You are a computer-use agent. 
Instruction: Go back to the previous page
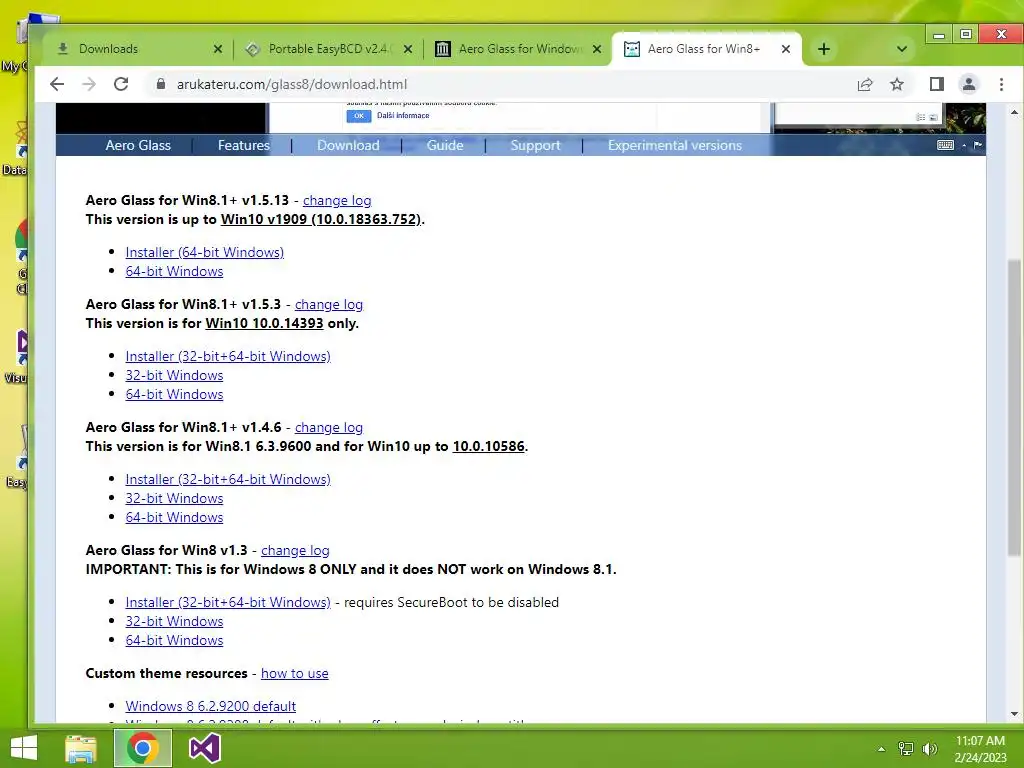57,84
